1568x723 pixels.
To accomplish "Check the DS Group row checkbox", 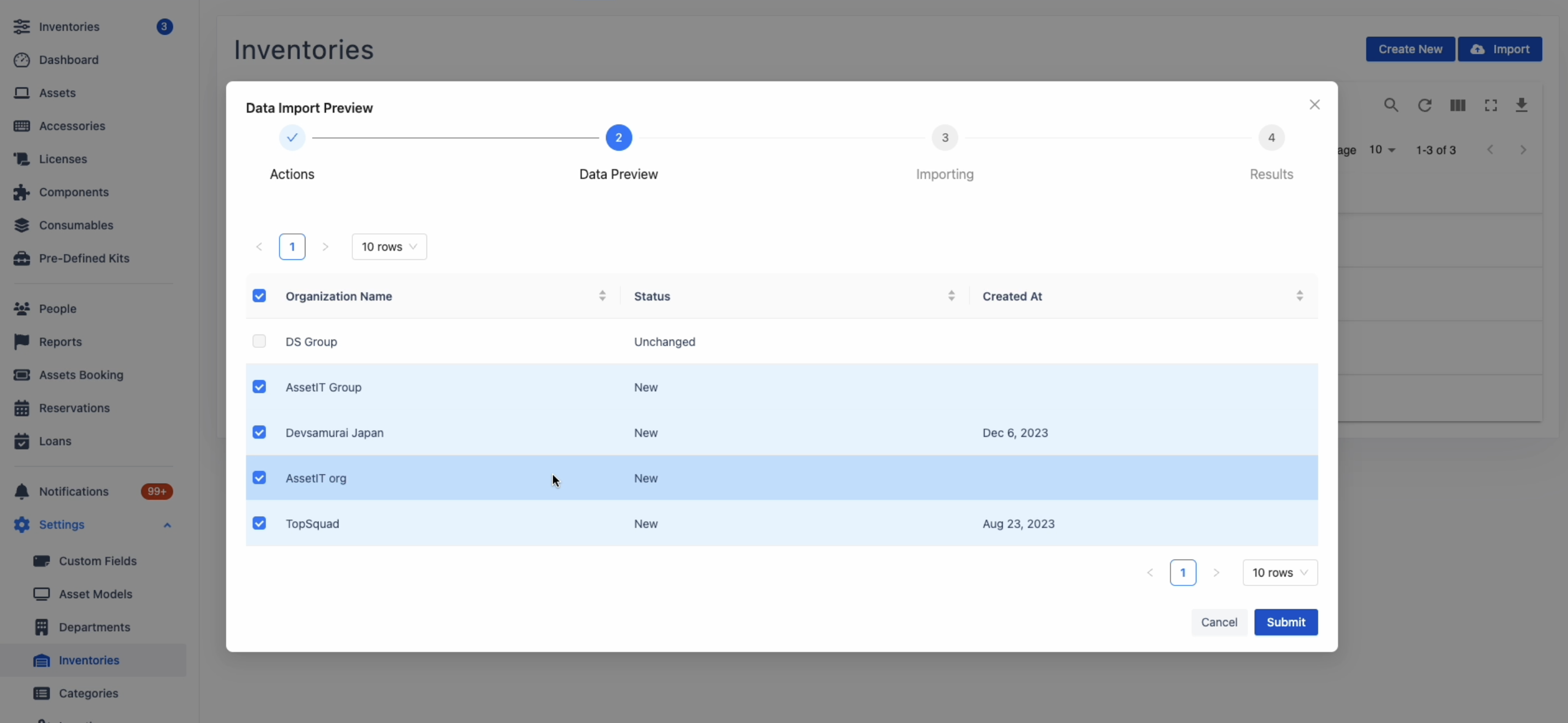I will (259, 341).
